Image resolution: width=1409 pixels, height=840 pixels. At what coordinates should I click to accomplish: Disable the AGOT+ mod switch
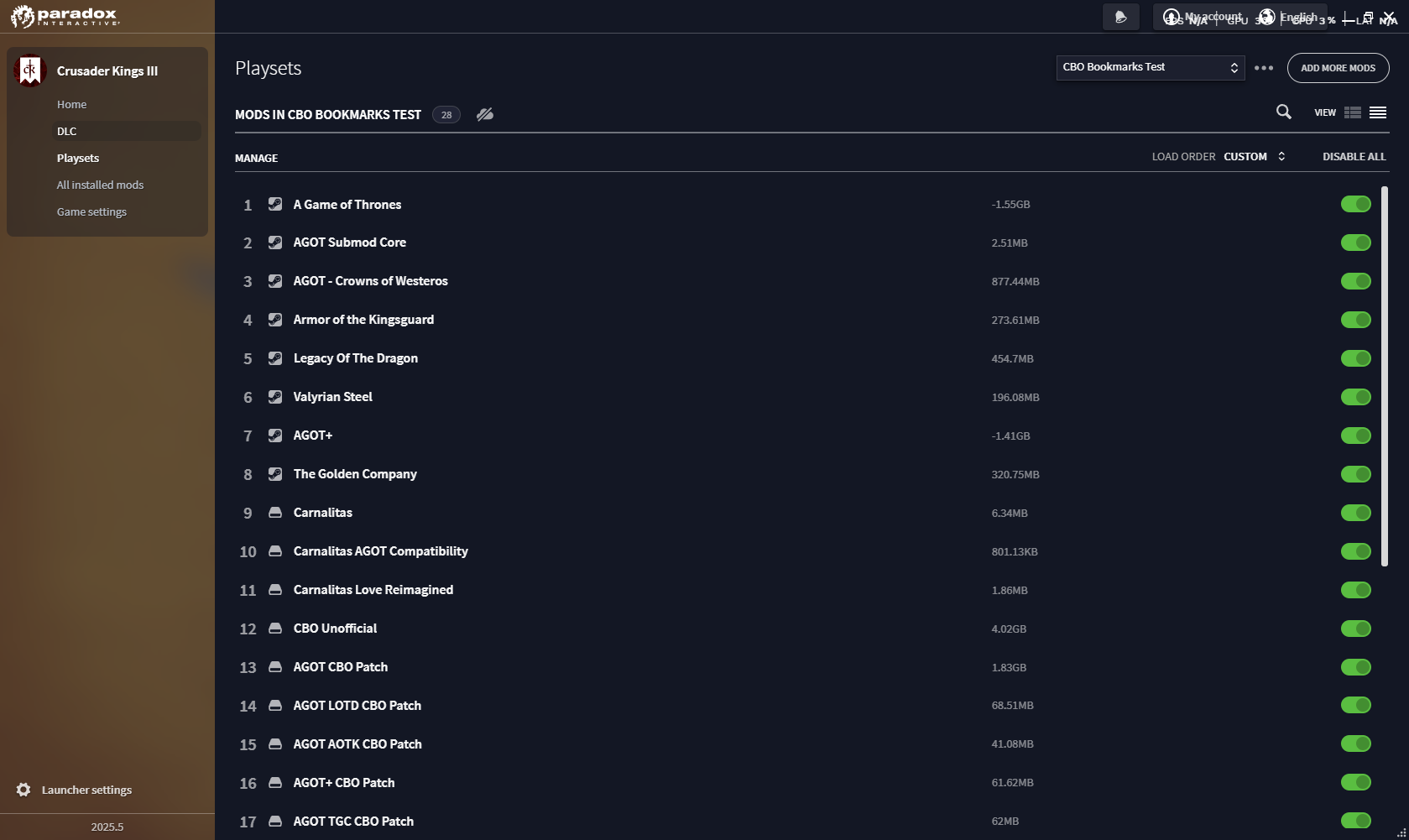click(1355, 436)
